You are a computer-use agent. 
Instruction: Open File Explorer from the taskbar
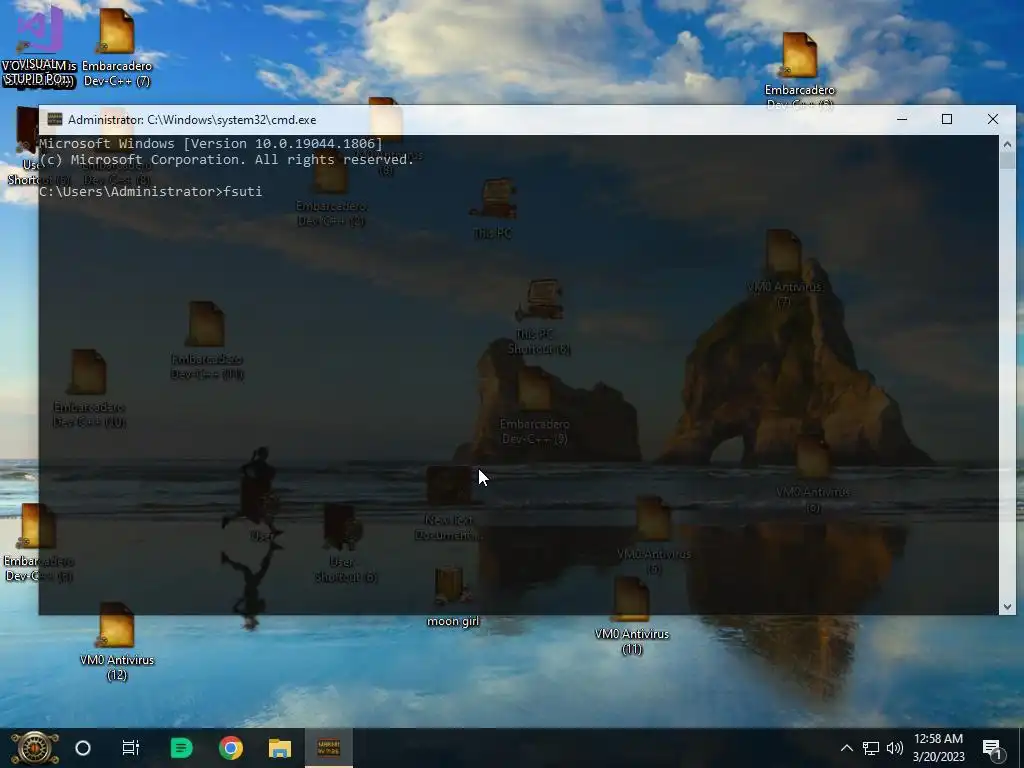click(x=280, y=748)
